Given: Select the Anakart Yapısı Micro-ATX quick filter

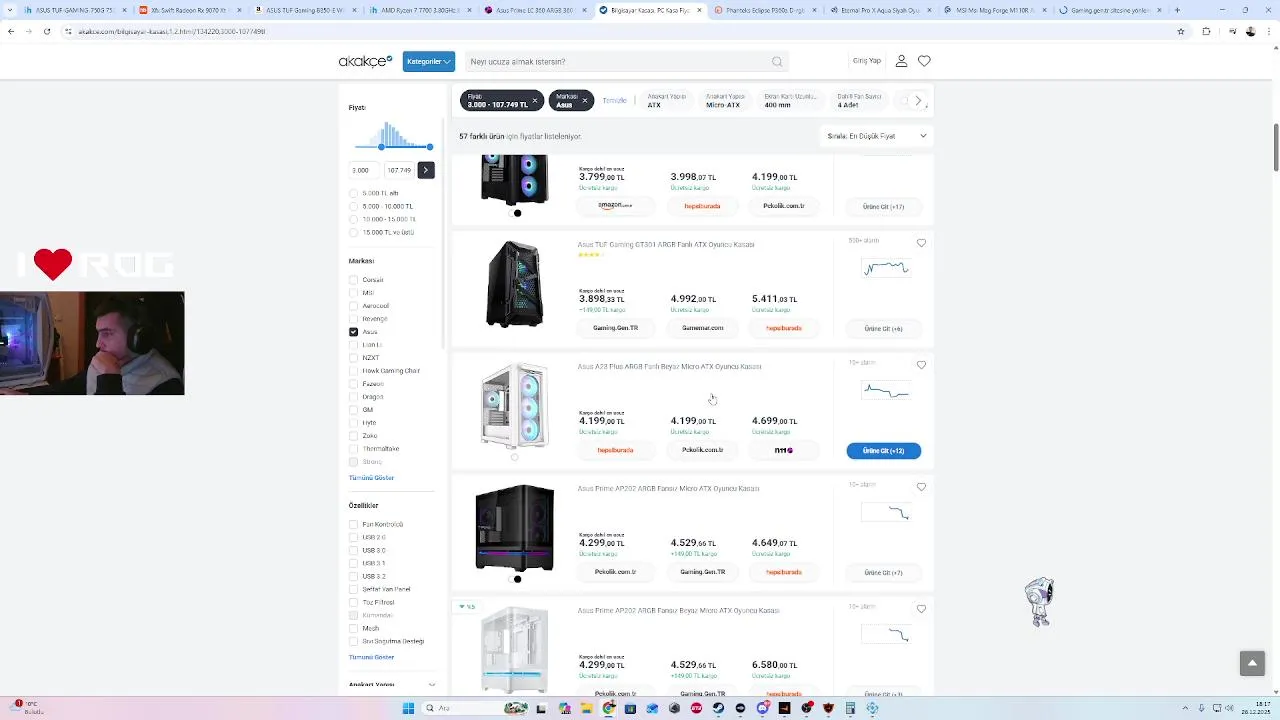Looking at the screenshot, I should [724, 101].
